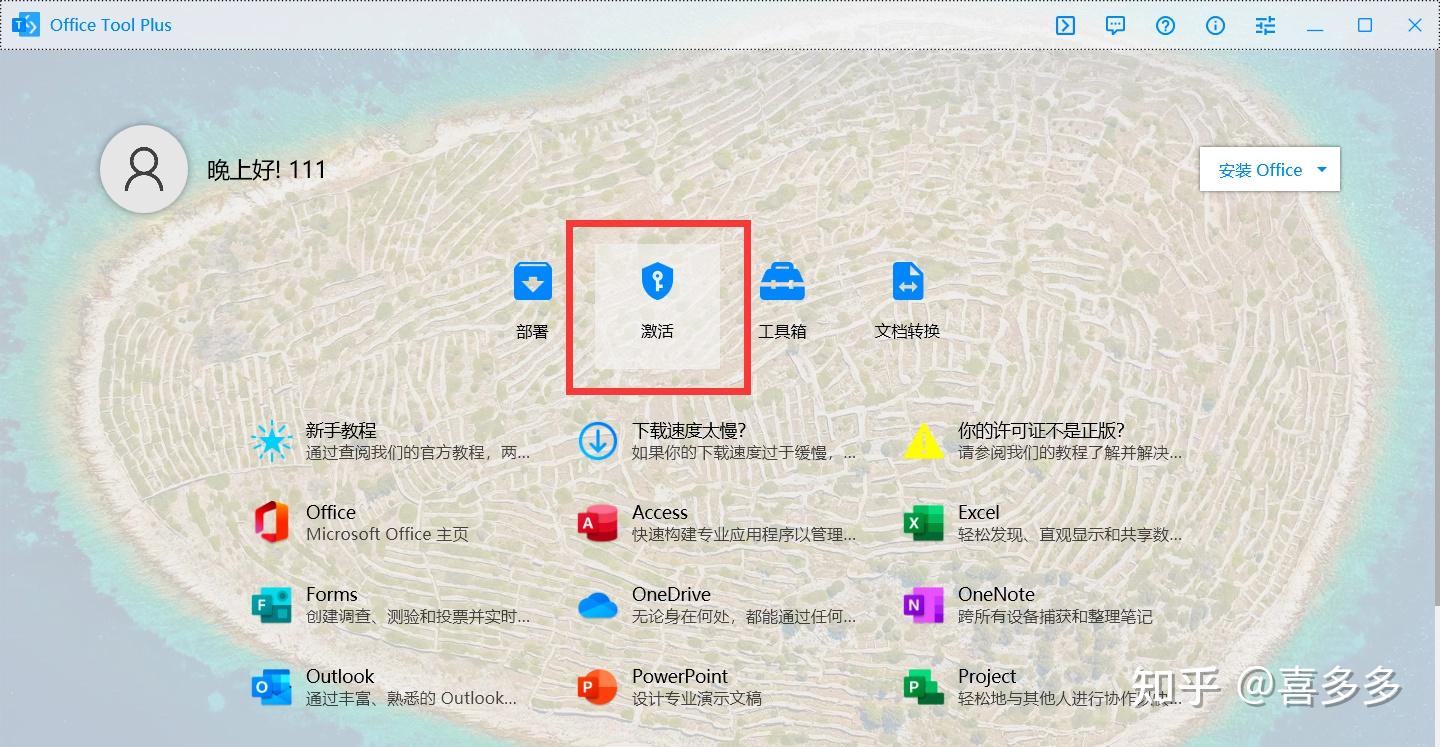
Task: Click the Microsoft Office logo icon
Action: [x=272, y=522]
